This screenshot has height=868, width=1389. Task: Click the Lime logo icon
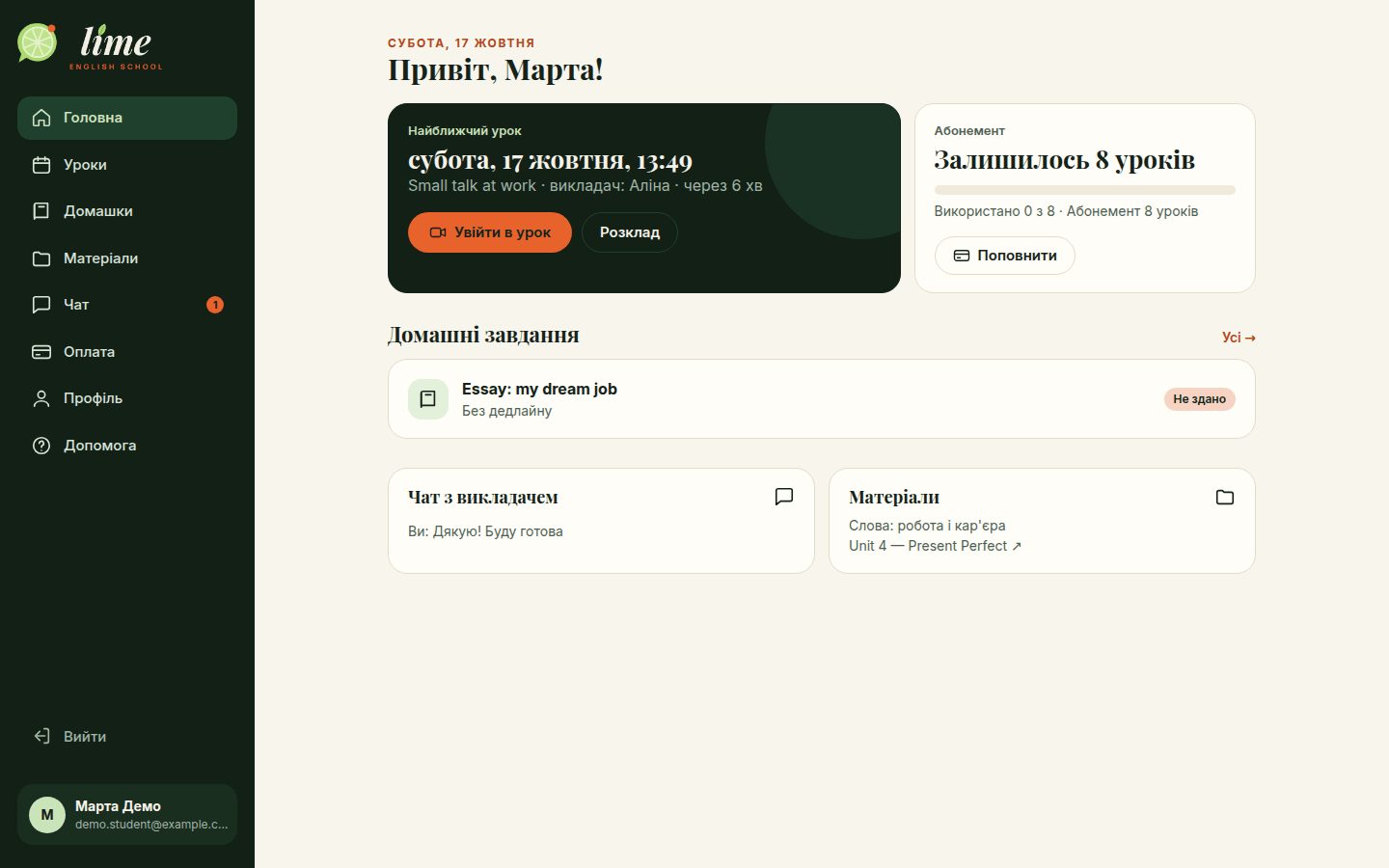pos(38,42)
